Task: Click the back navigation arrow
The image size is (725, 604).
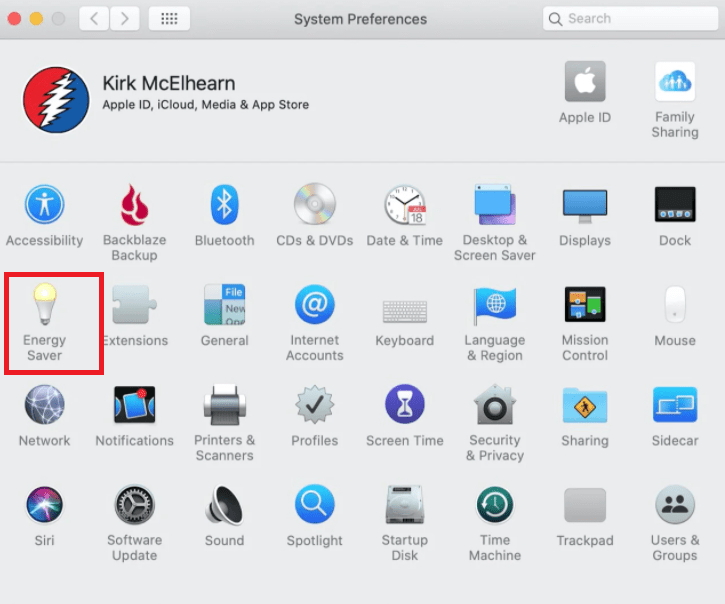Action: [x=94, y=19]
